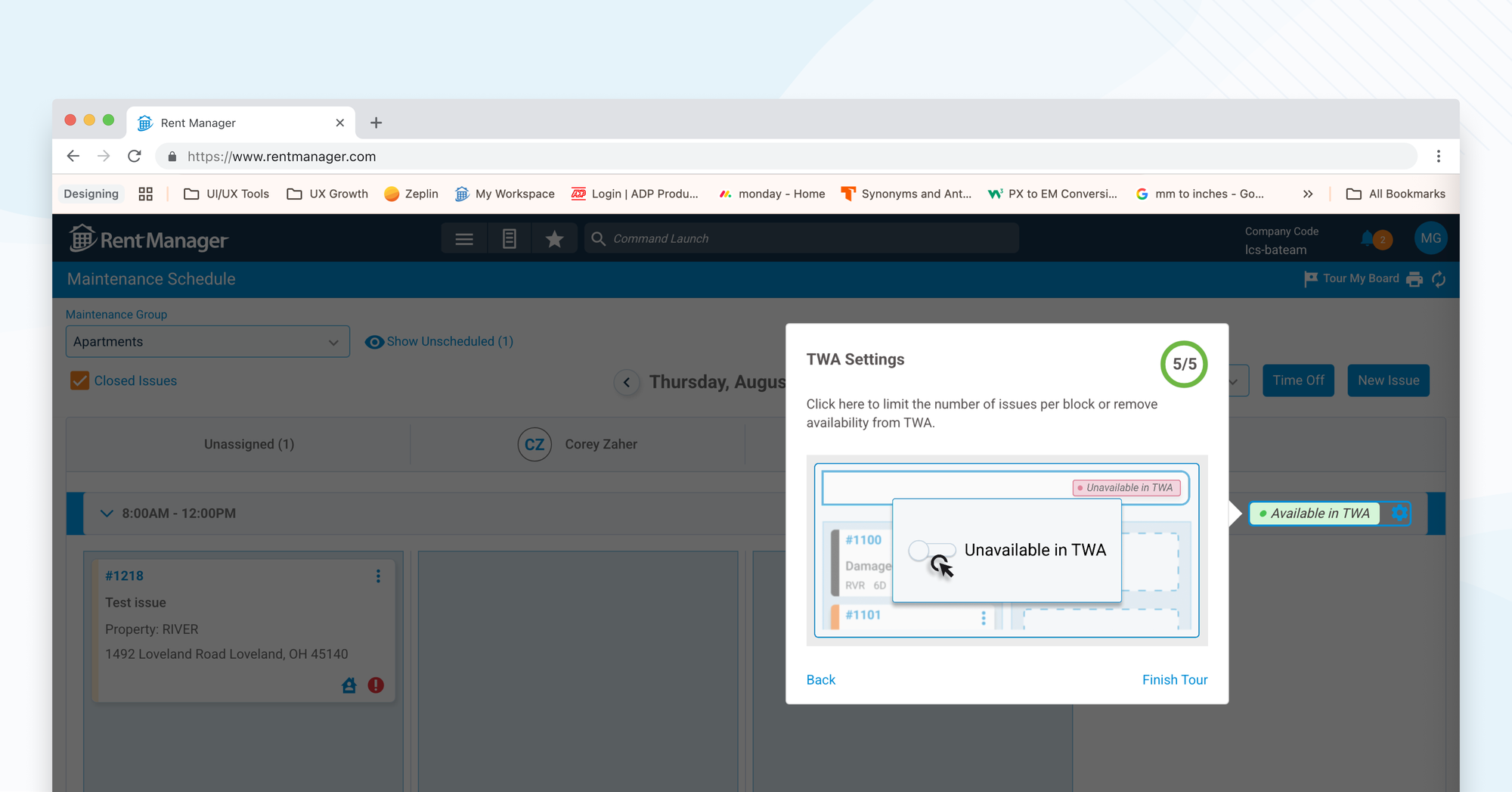Show more bookmarks with double chevron
Image resolution: width=1512 pixels, height=792 pixels.
point(1308,194)
